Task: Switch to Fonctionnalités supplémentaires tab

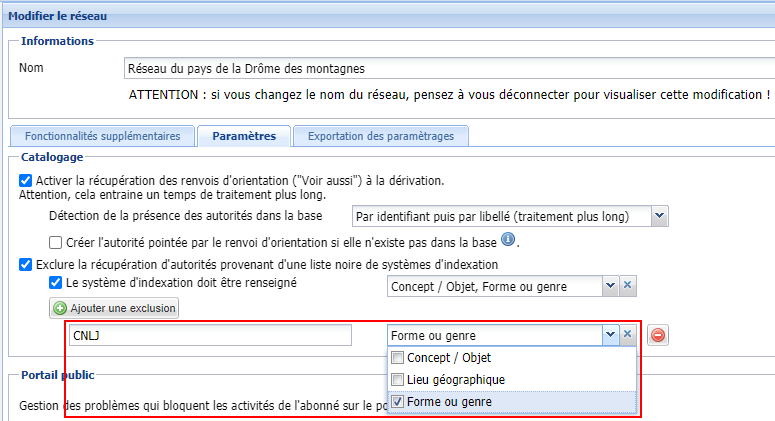Action: pos(102,136)
